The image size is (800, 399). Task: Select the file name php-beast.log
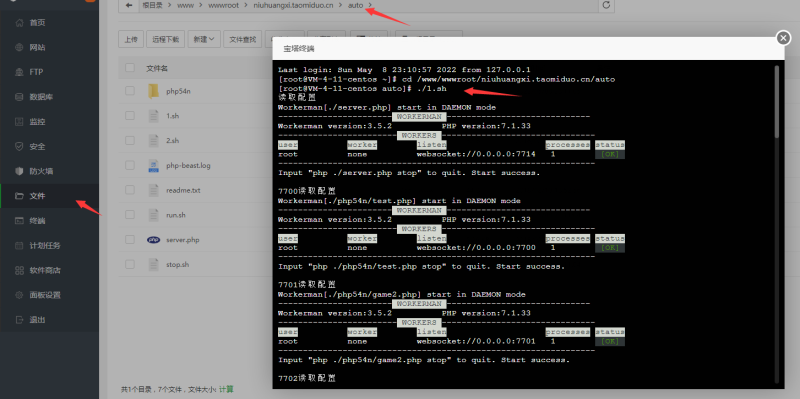pos(188,165)
